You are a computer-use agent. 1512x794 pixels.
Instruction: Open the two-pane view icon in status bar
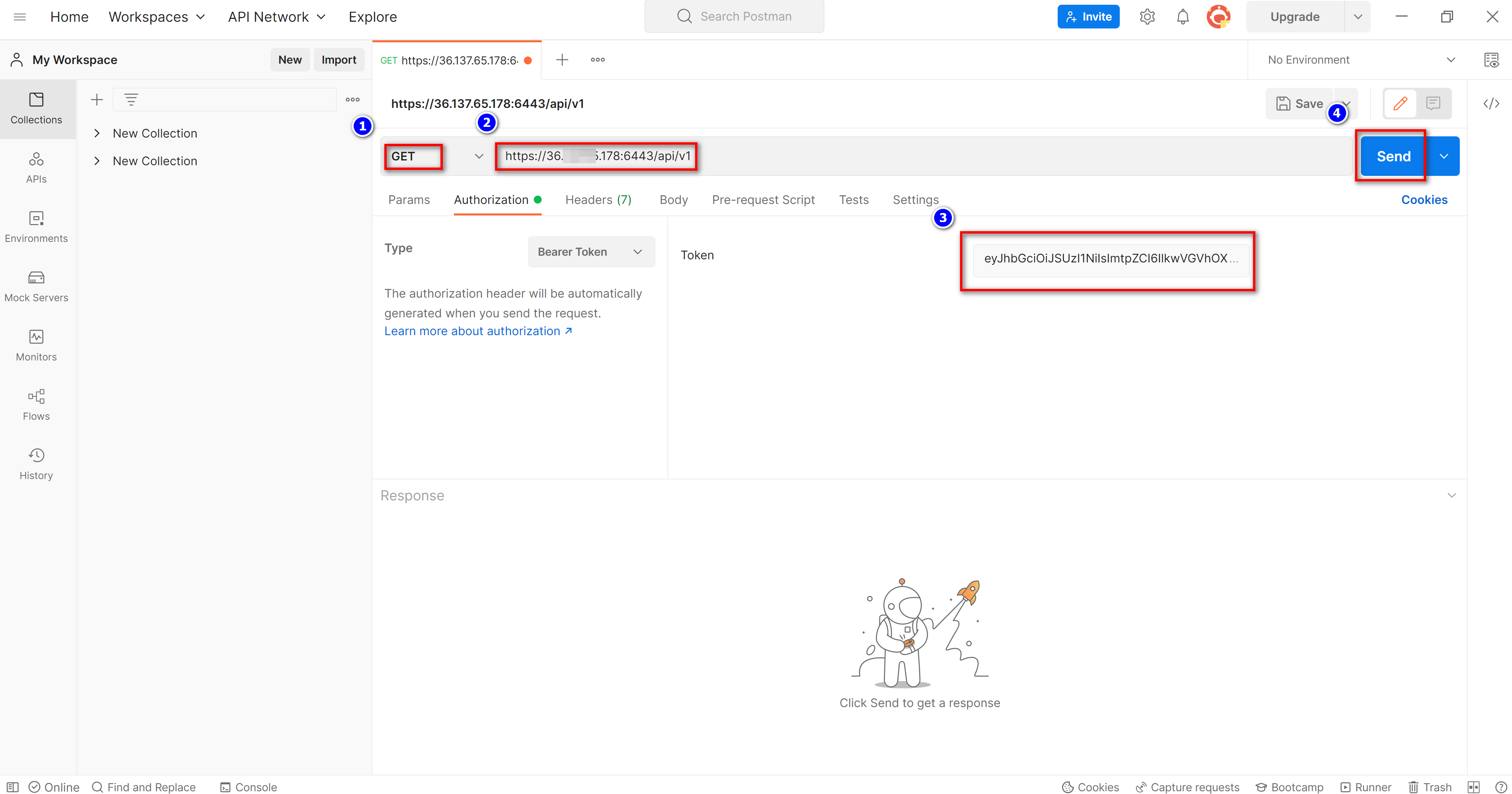coord(1473,787)
